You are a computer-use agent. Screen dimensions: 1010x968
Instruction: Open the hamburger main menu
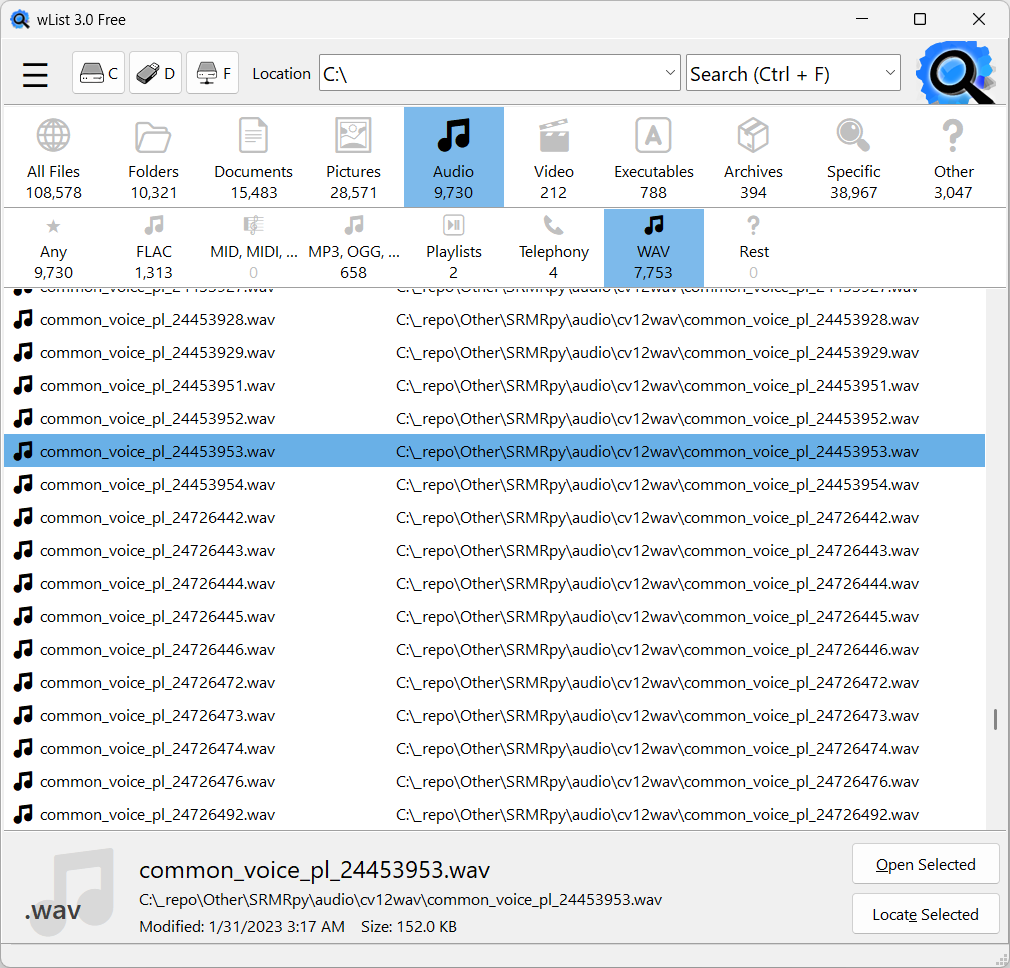pos(36,75)
